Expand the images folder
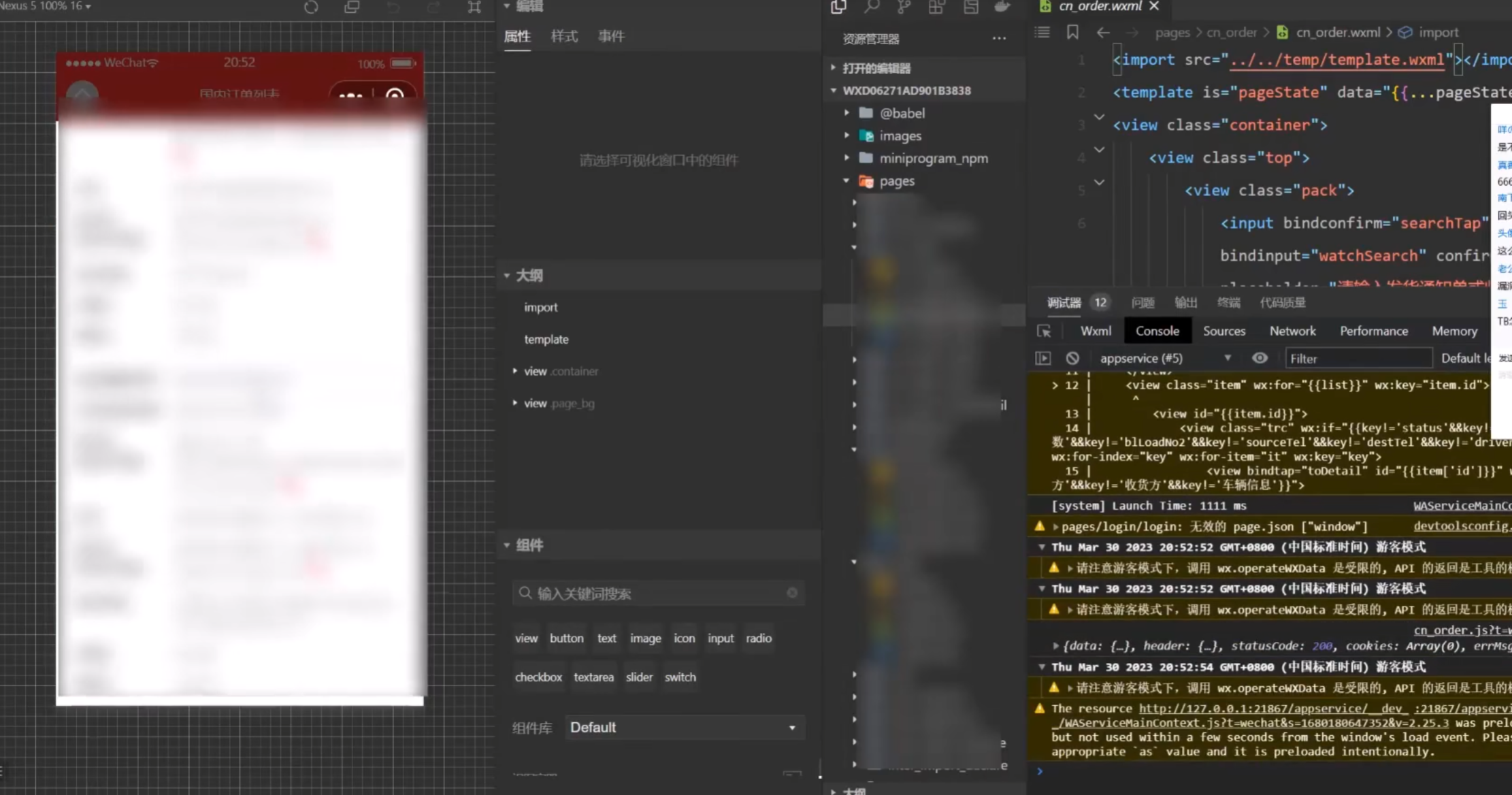The image size is (1512, 795). tap(900, 135)
